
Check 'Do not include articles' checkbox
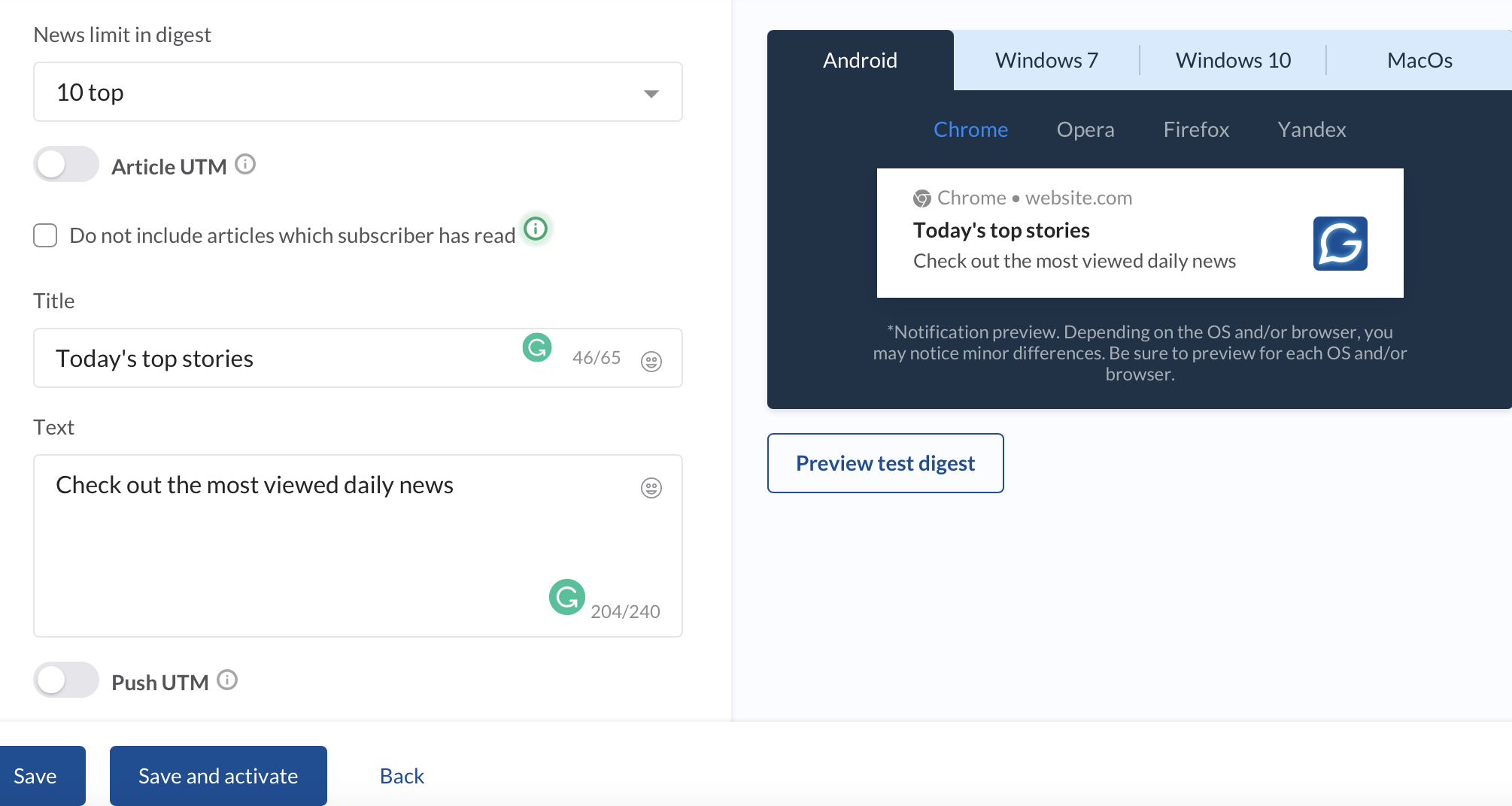(x=46, y=235)
